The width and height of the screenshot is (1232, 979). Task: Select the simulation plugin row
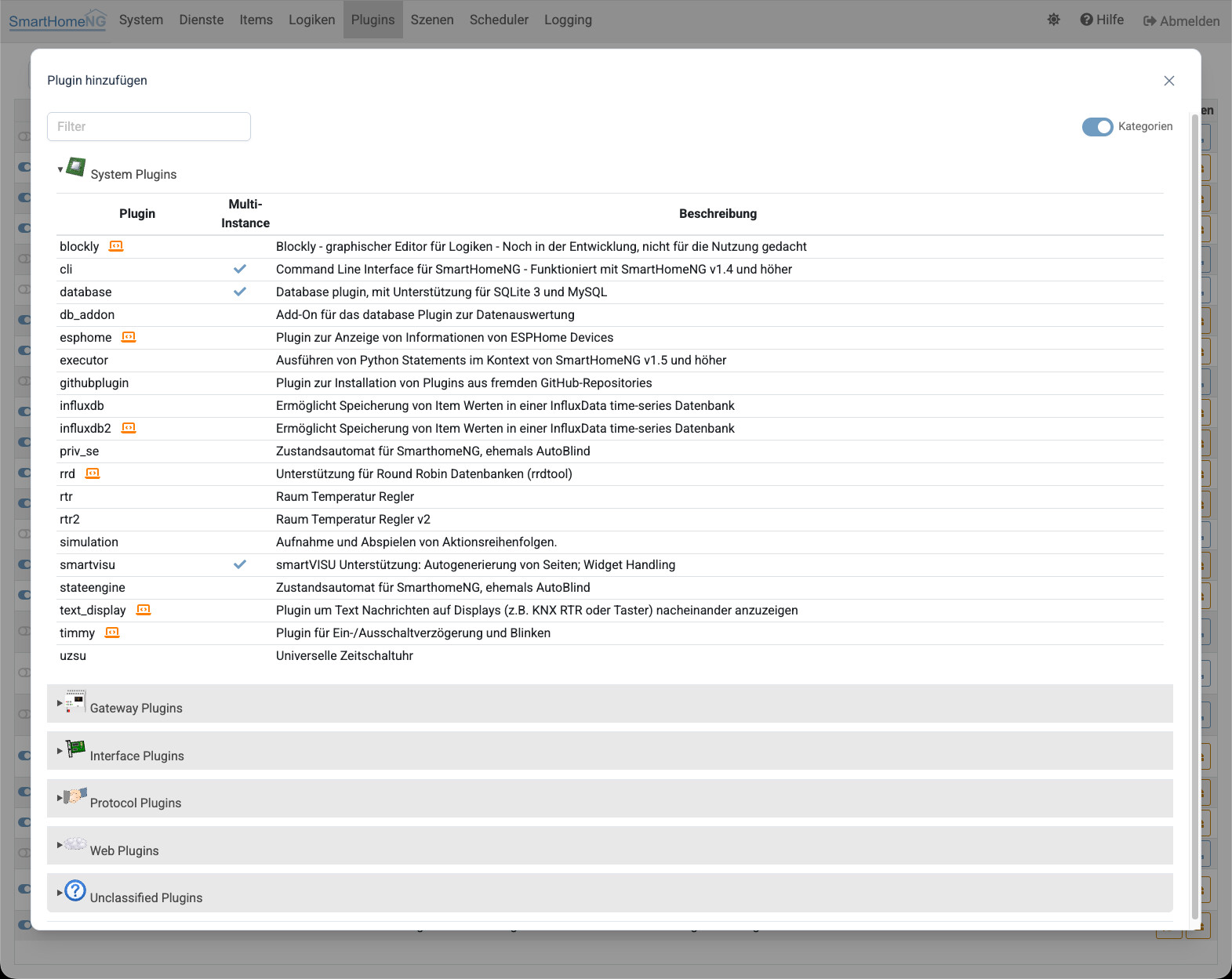click(x=610, y=542)
